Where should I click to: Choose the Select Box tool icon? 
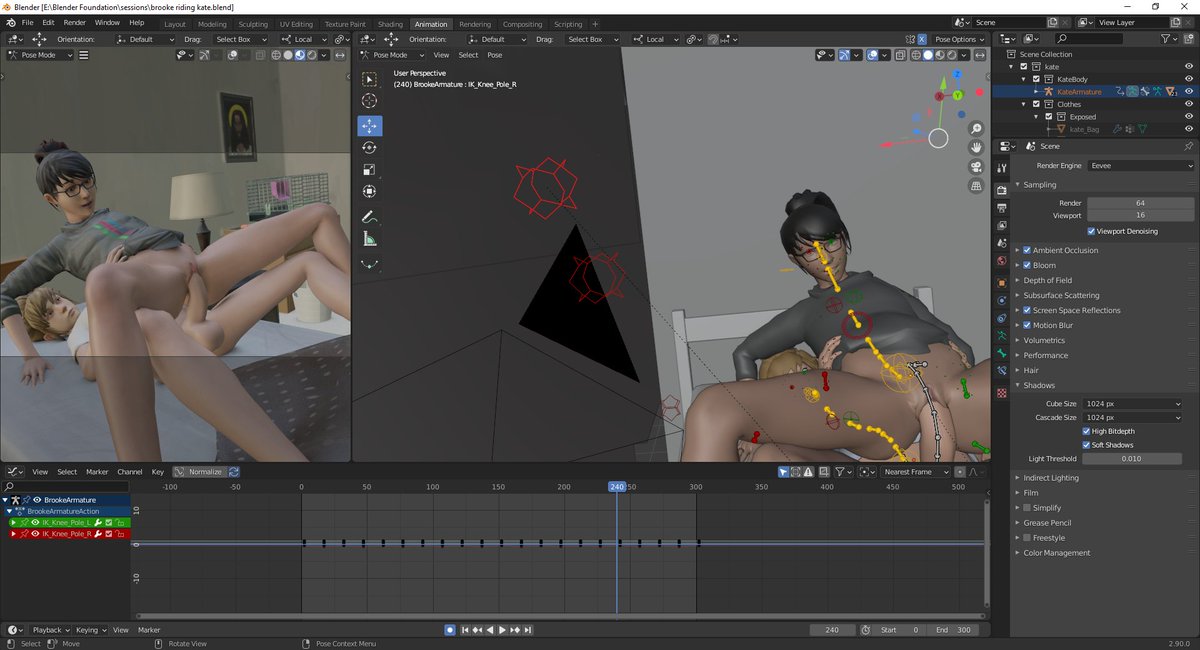coord(370,79)
